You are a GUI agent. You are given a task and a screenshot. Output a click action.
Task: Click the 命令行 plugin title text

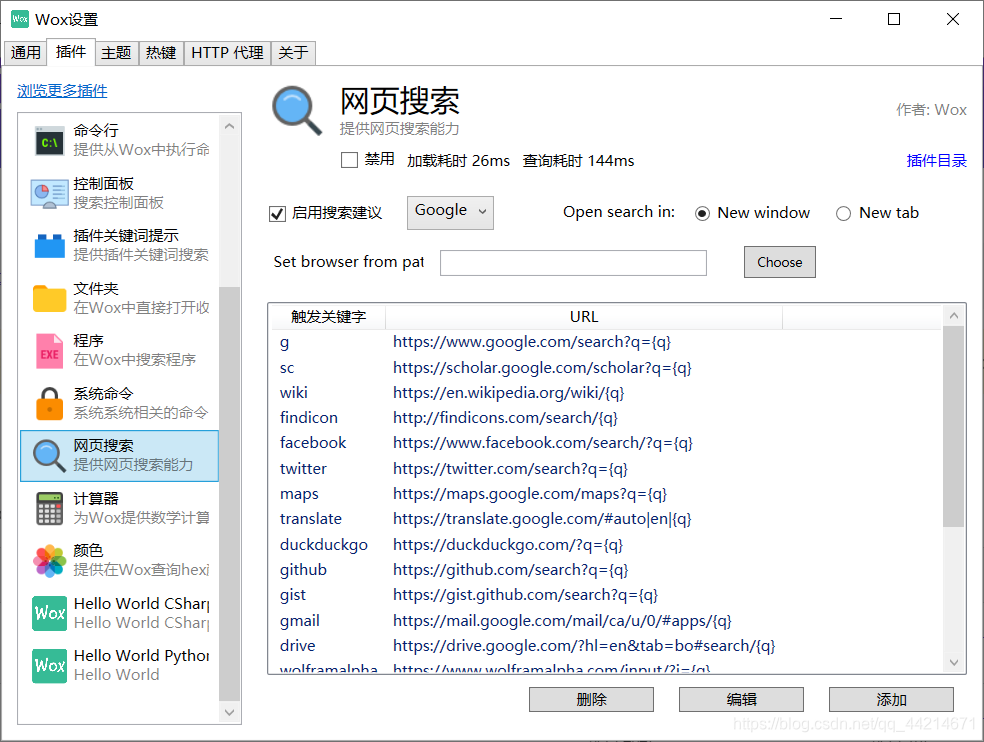click(96, 131)
